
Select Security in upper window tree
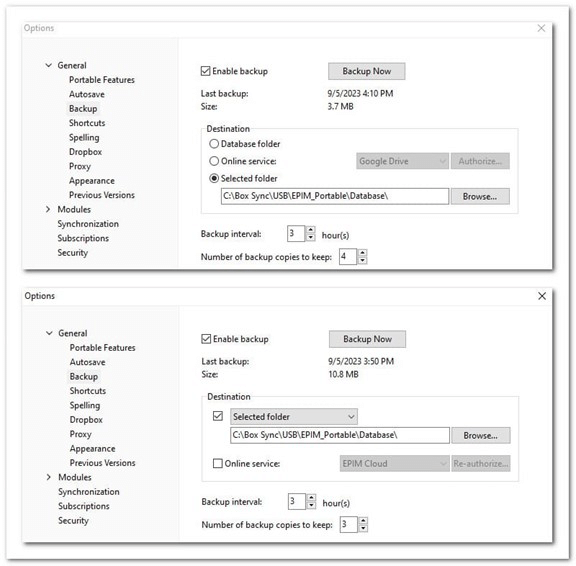coord(73,253)
